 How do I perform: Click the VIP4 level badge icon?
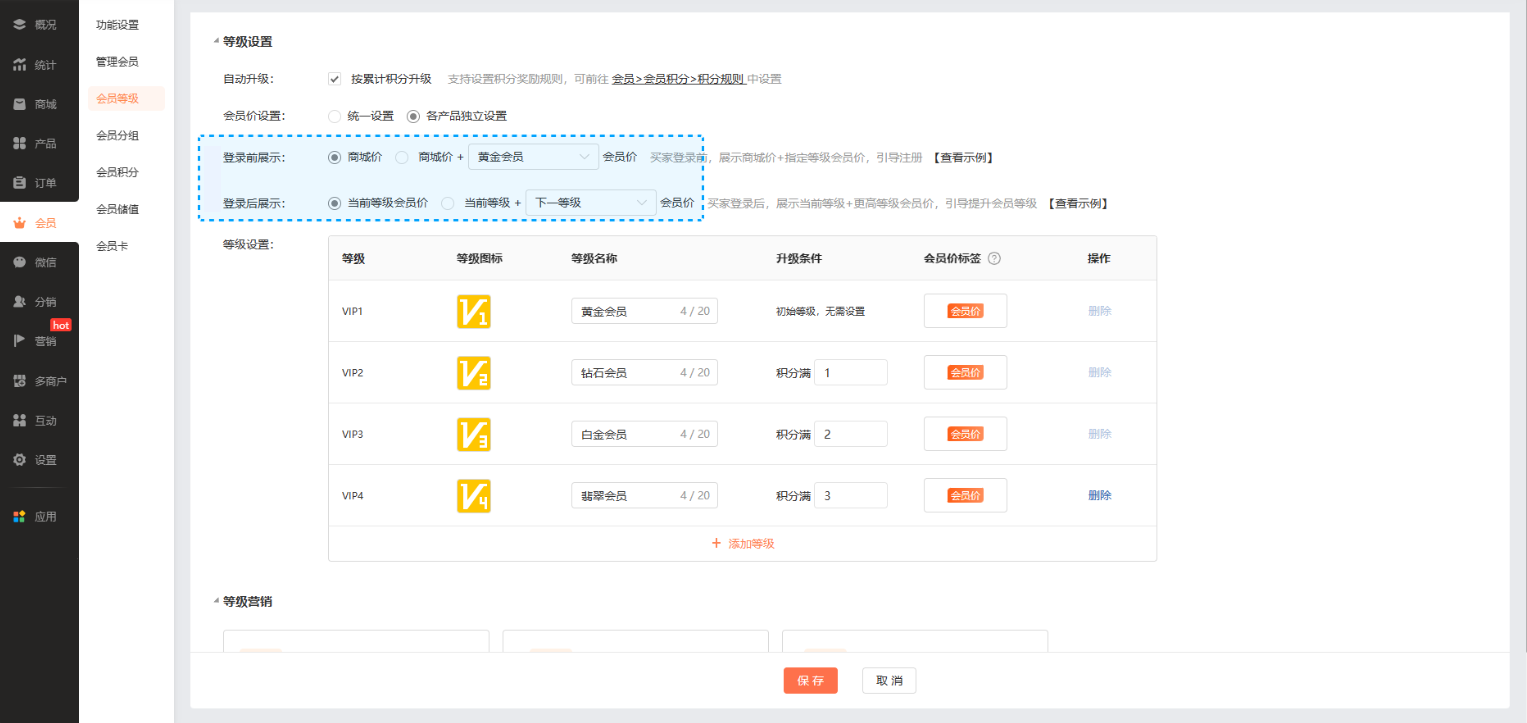click(x=473, y=496)
